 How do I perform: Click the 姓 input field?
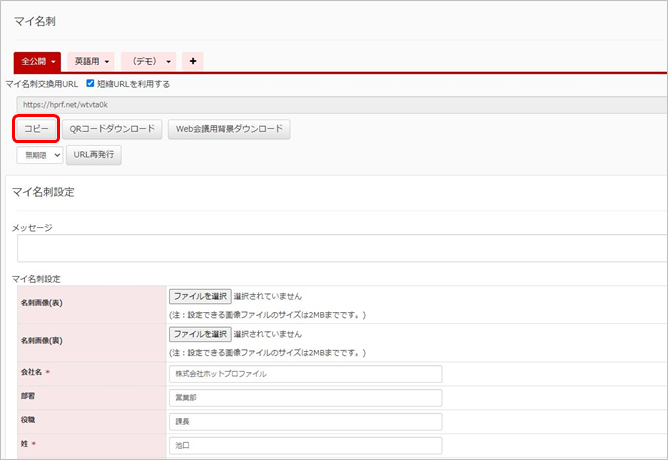tap(305, 446)
